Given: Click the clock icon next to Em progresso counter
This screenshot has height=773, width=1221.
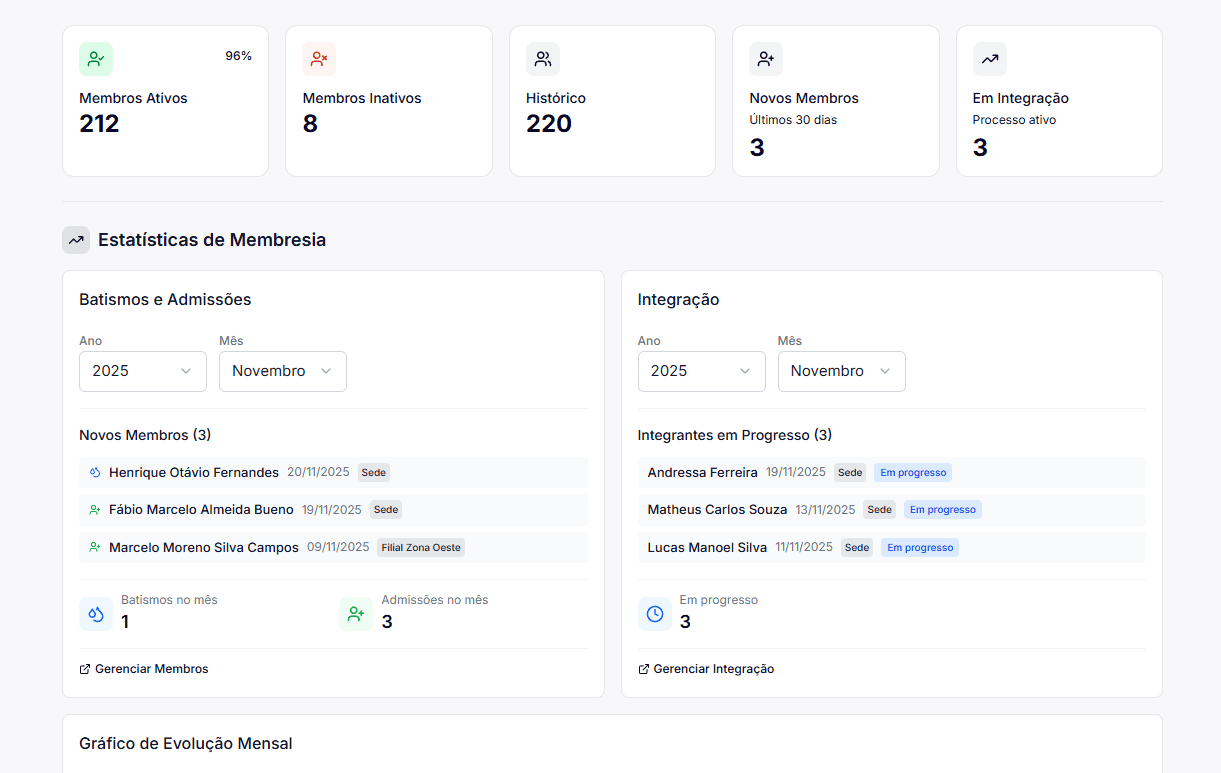Looking at the screenshot, I should coord(654,614).
